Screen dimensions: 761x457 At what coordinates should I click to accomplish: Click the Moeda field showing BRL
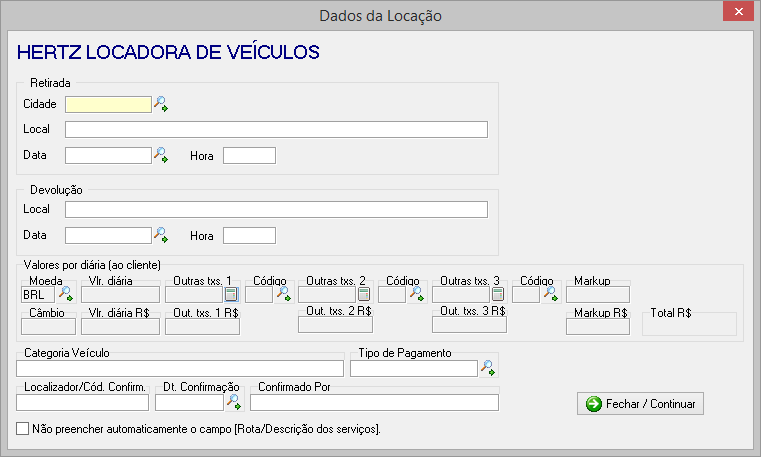tap(38, 294)
